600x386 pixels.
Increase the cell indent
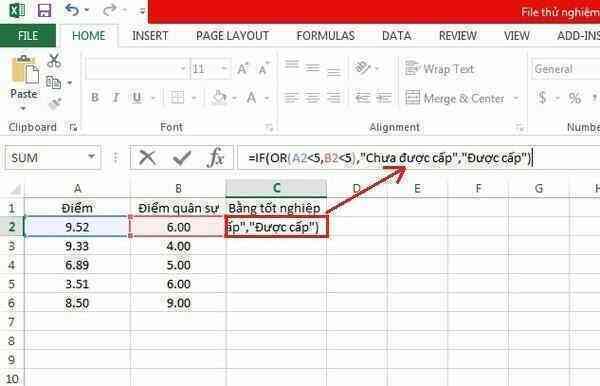pos(383,98)
